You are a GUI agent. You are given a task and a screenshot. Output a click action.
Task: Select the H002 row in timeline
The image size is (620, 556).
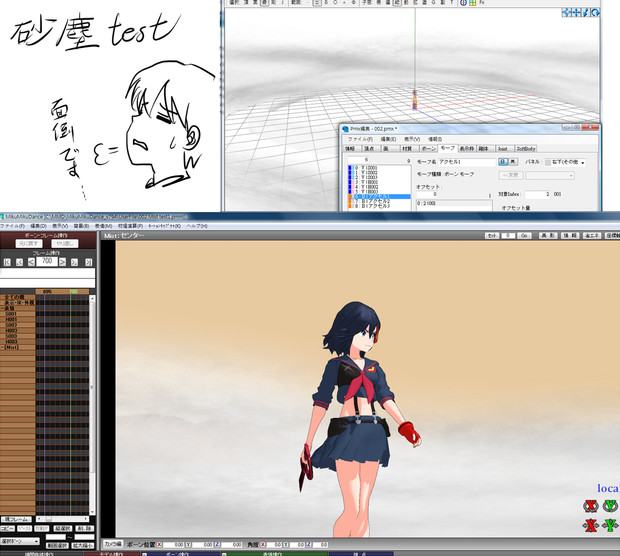tap(17, 331)
